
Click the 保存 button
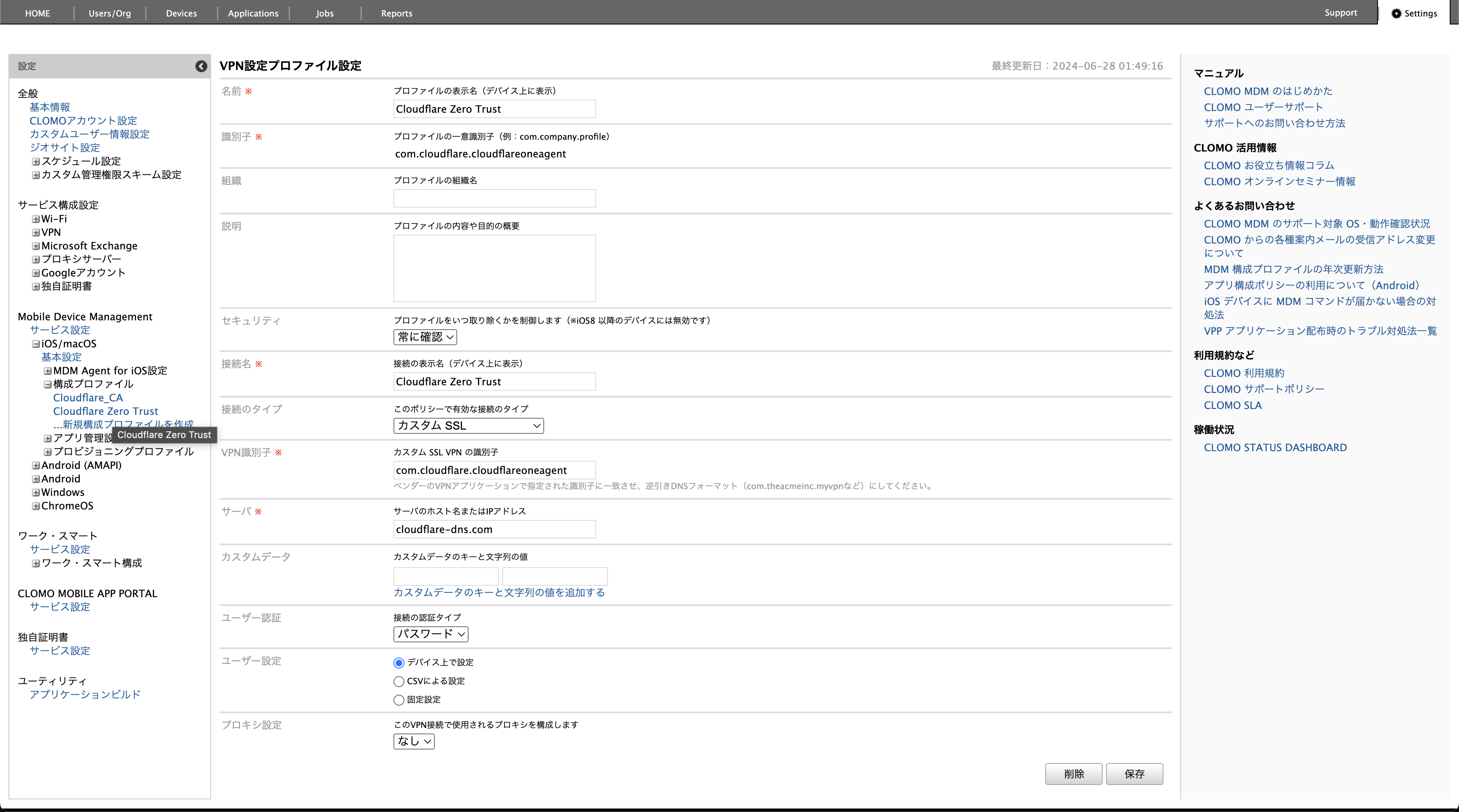(x=1134, y=774)
